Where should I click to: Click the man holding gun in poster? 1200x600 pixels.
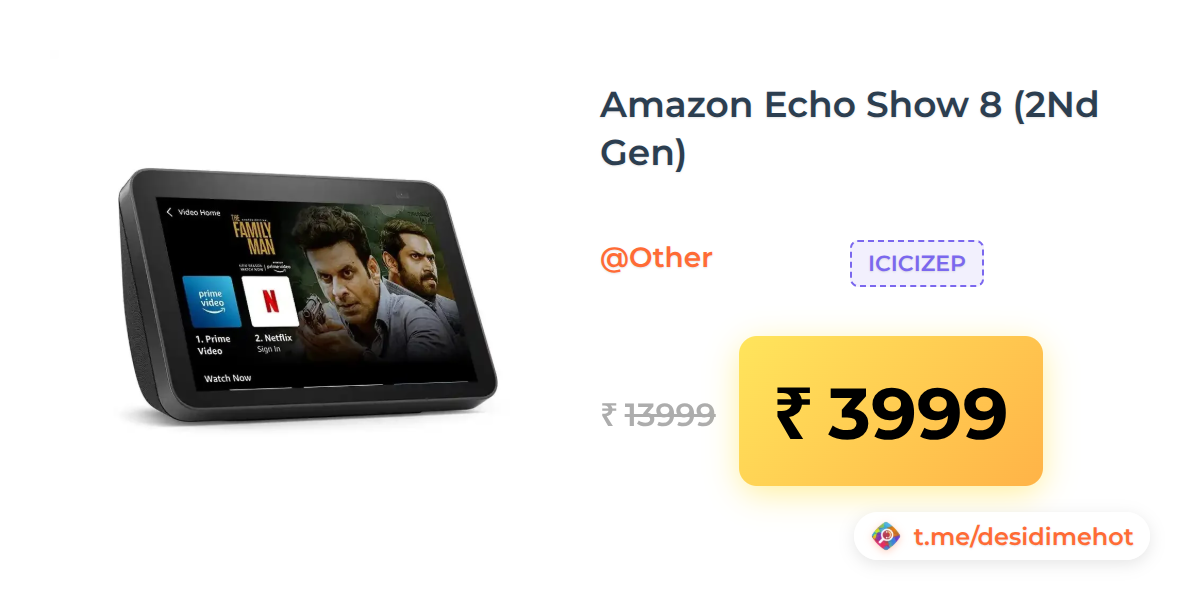348,290
